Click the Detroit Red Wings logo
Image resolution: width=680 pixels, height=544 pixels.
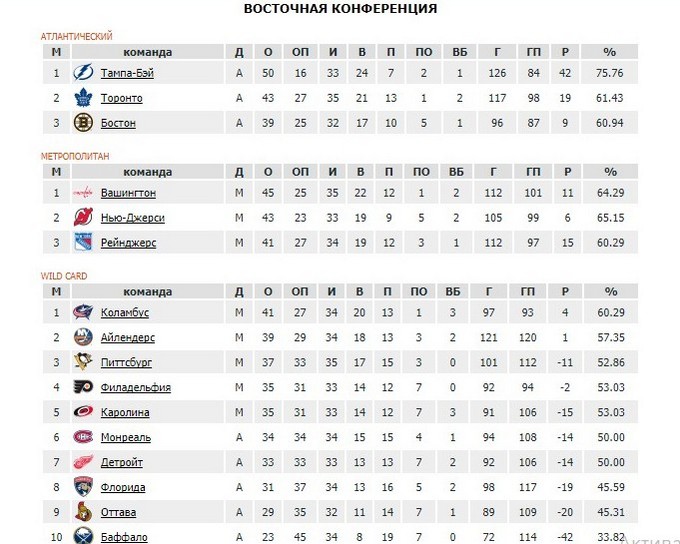point(83,462)
